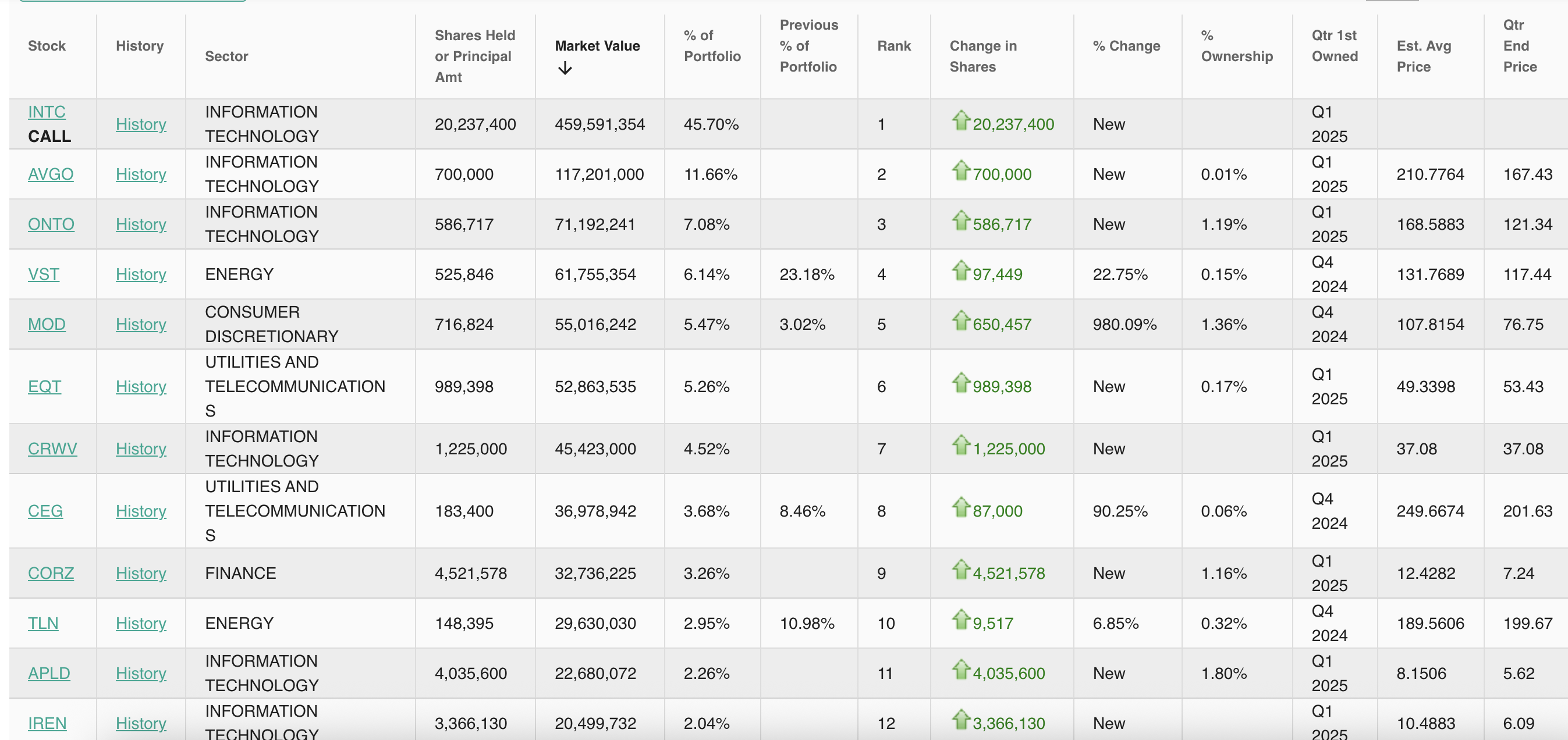Click the green arrow icon in VST row
The width and height of the screenshot is (1568, 740).
960,270
